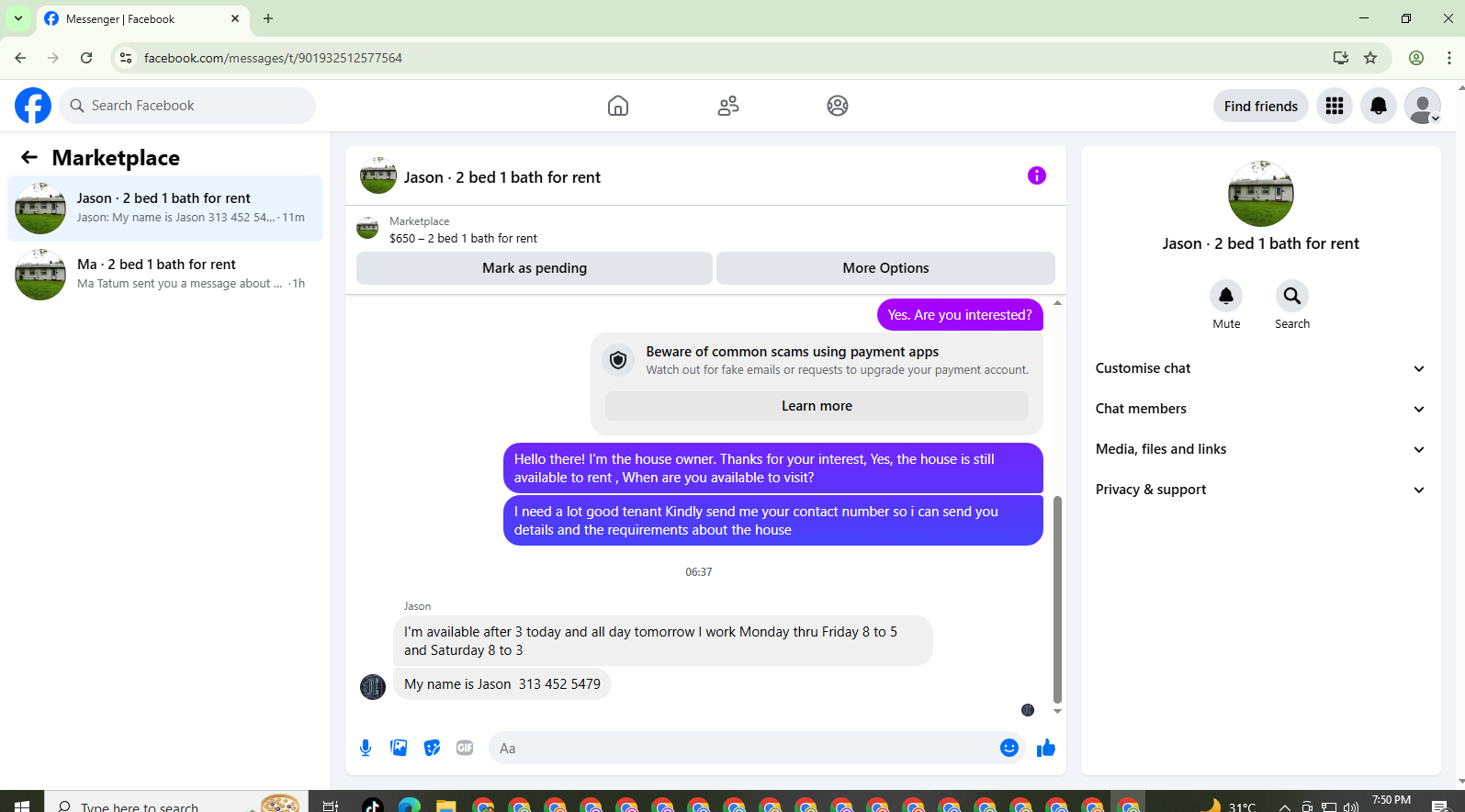
Task: Expand the Privacy & support section
Action: pos(1260,490)
